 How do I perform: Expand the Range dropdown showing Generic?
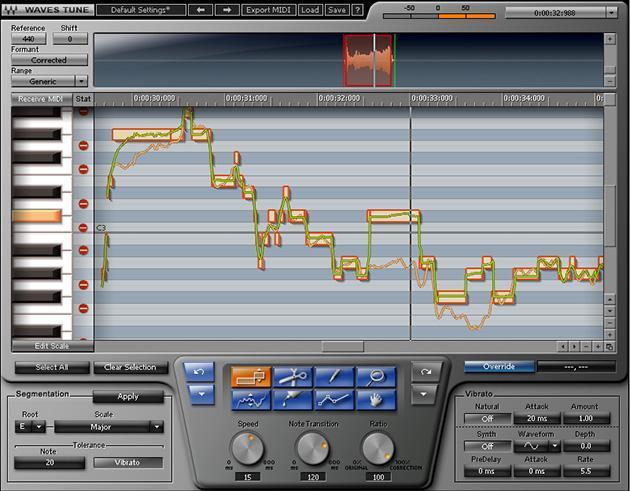click(50, 81)
